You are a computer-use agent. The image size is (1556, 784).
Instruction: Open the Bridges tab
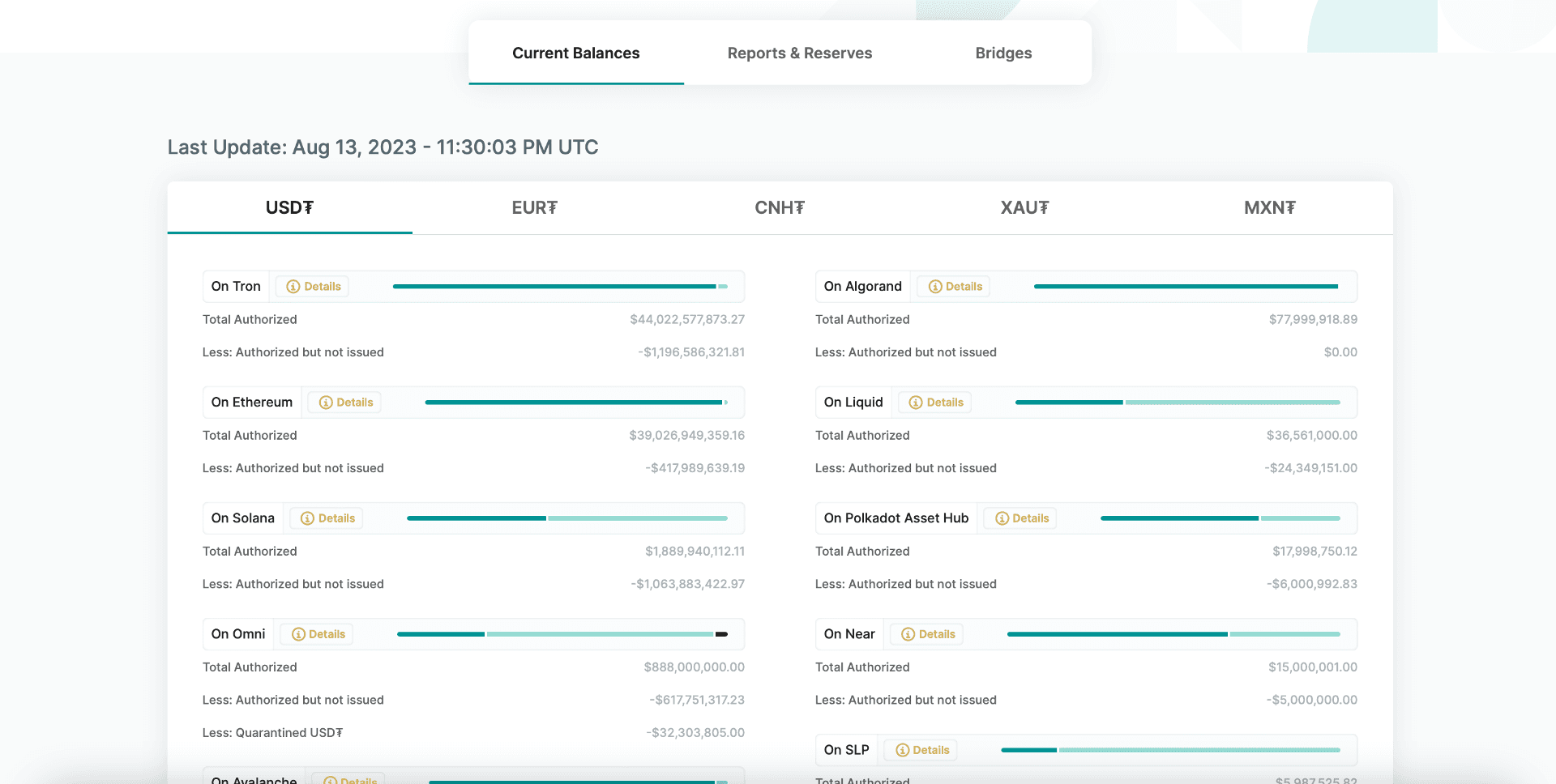(x=1003, y=53)
